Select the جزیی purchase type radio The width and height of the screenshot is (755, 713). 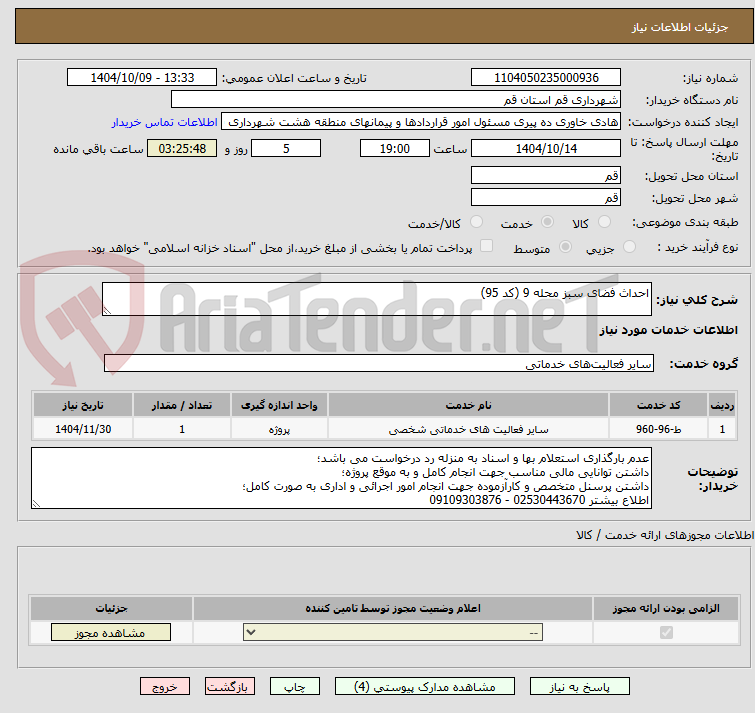pos(629,247)
